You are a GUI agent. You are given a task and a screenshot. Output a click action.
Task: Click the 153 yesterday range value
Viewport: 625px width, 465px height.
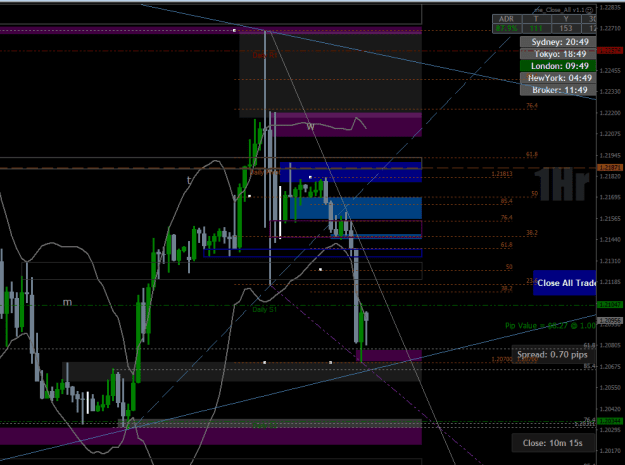[566, 28]
